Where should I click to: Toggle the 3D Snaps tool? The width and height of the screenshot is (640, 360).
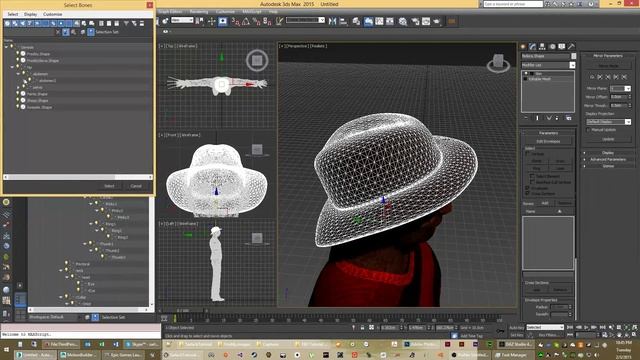pos(236,22)
